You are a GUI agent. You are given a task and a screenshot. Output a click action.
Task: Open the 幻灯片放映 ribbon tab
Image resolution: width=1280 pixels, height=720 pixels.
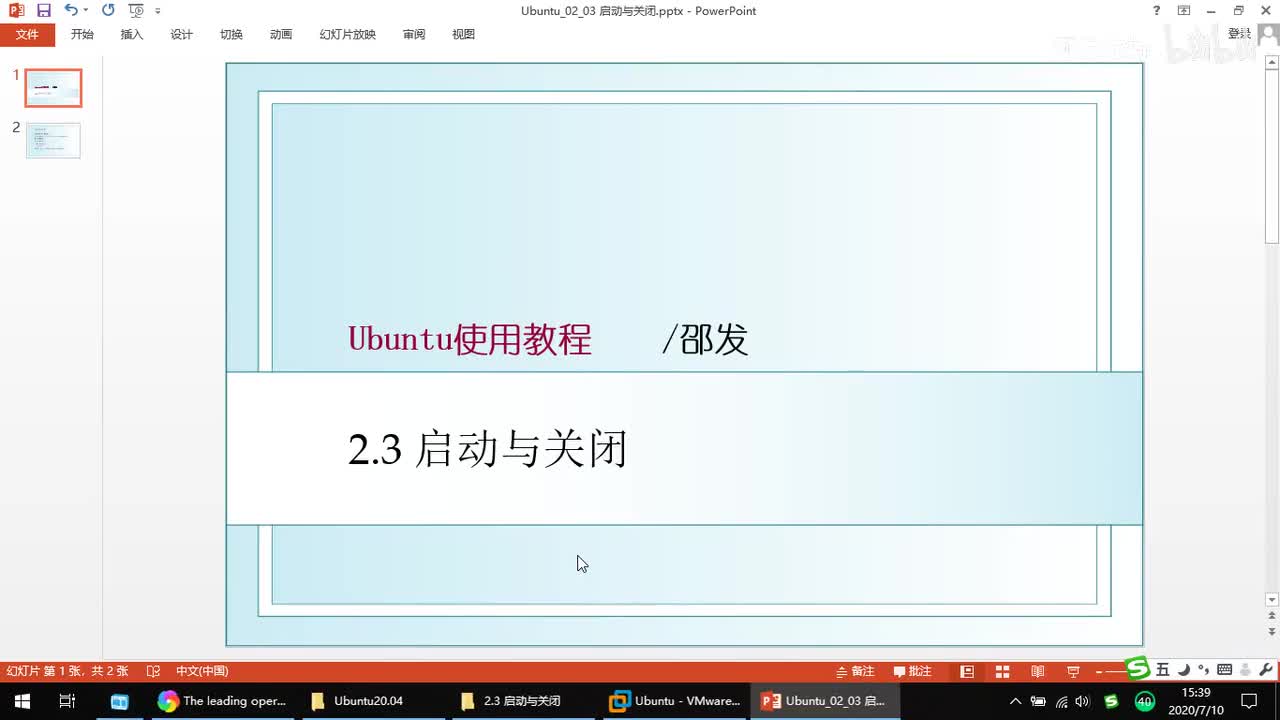pos(347,34)
